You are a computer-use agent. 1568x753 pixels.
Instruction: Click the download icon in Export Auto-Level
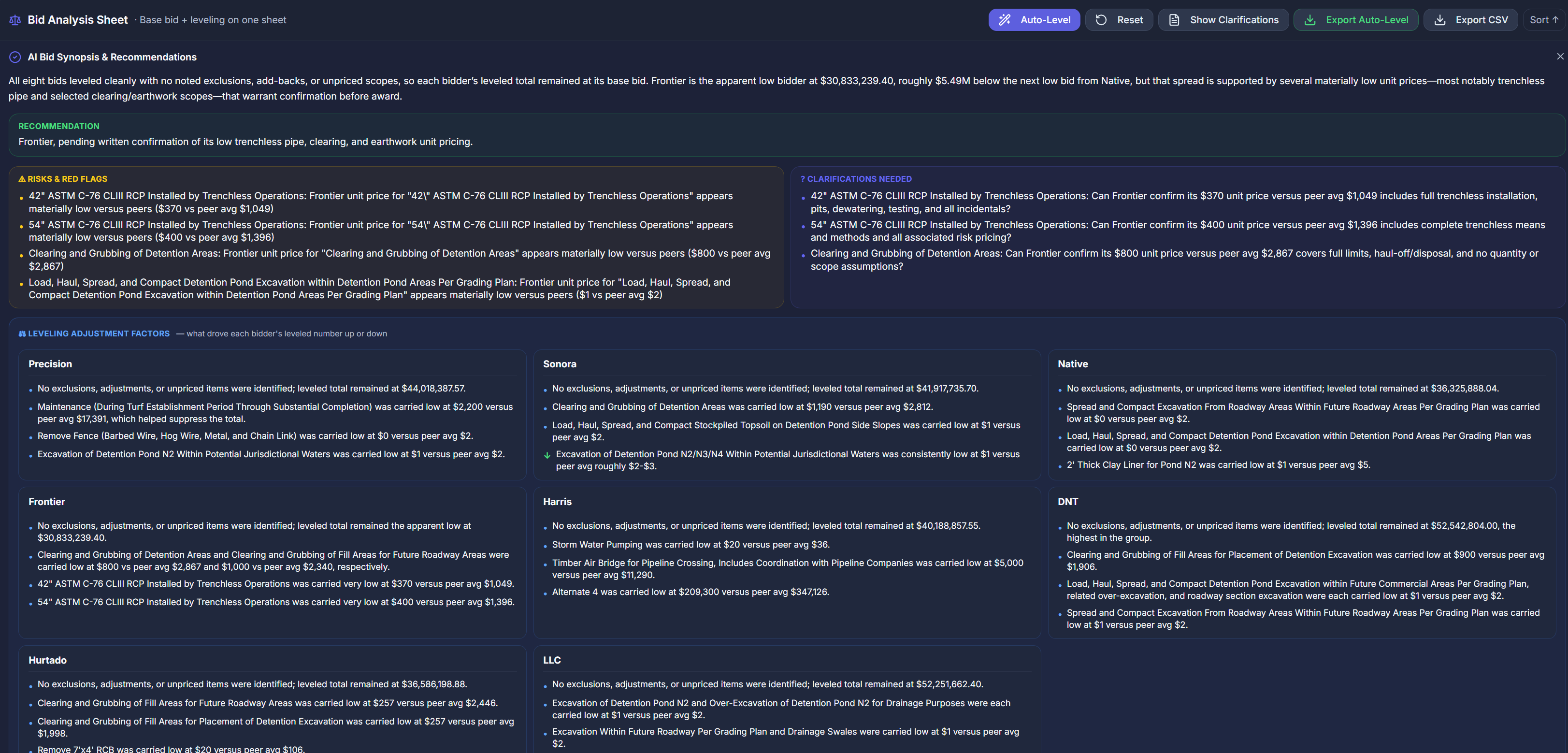click(1310, 20)
